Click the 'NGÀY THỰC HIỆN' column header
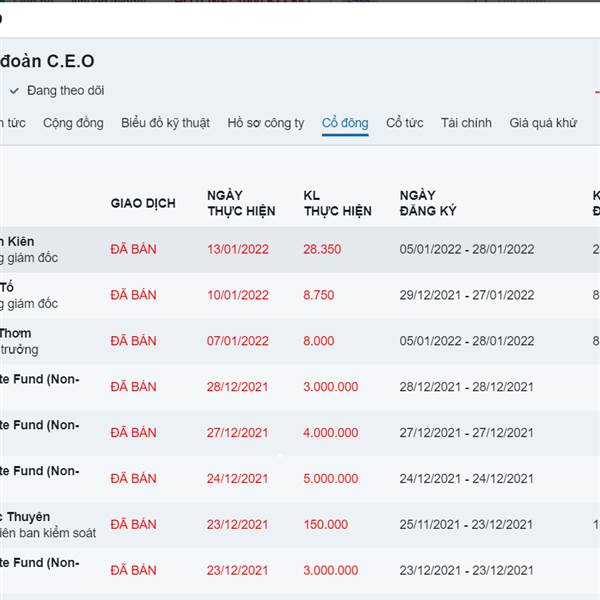The image size is (600, 600). click(x=241, y=203)
